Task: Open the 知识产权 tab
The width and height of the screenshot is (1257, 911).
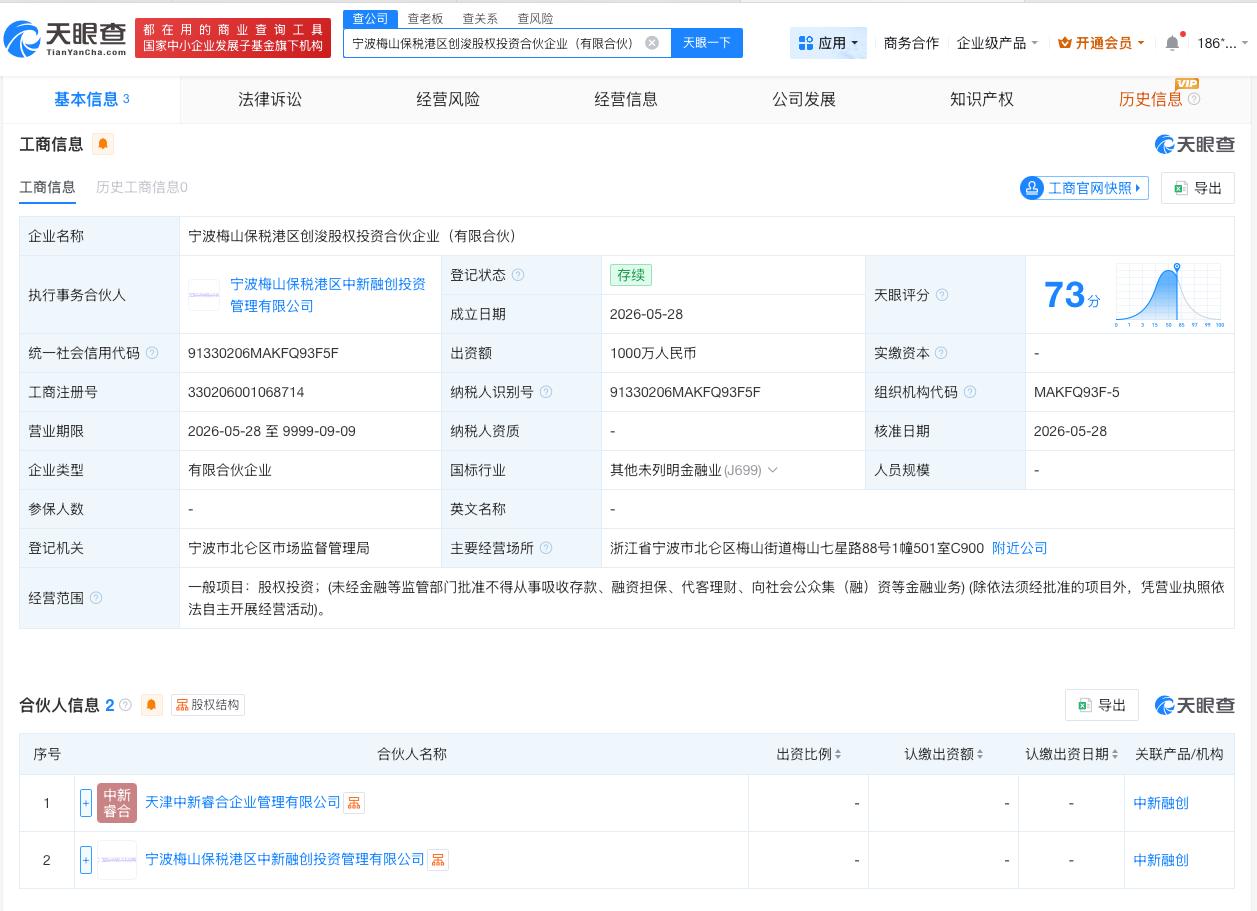Action: coord(982,99)
